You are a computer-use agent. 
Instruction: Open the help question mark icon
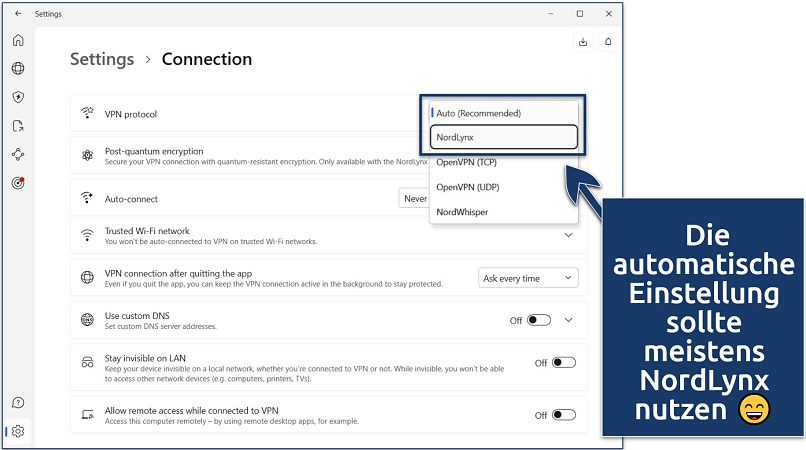[18, 403]
